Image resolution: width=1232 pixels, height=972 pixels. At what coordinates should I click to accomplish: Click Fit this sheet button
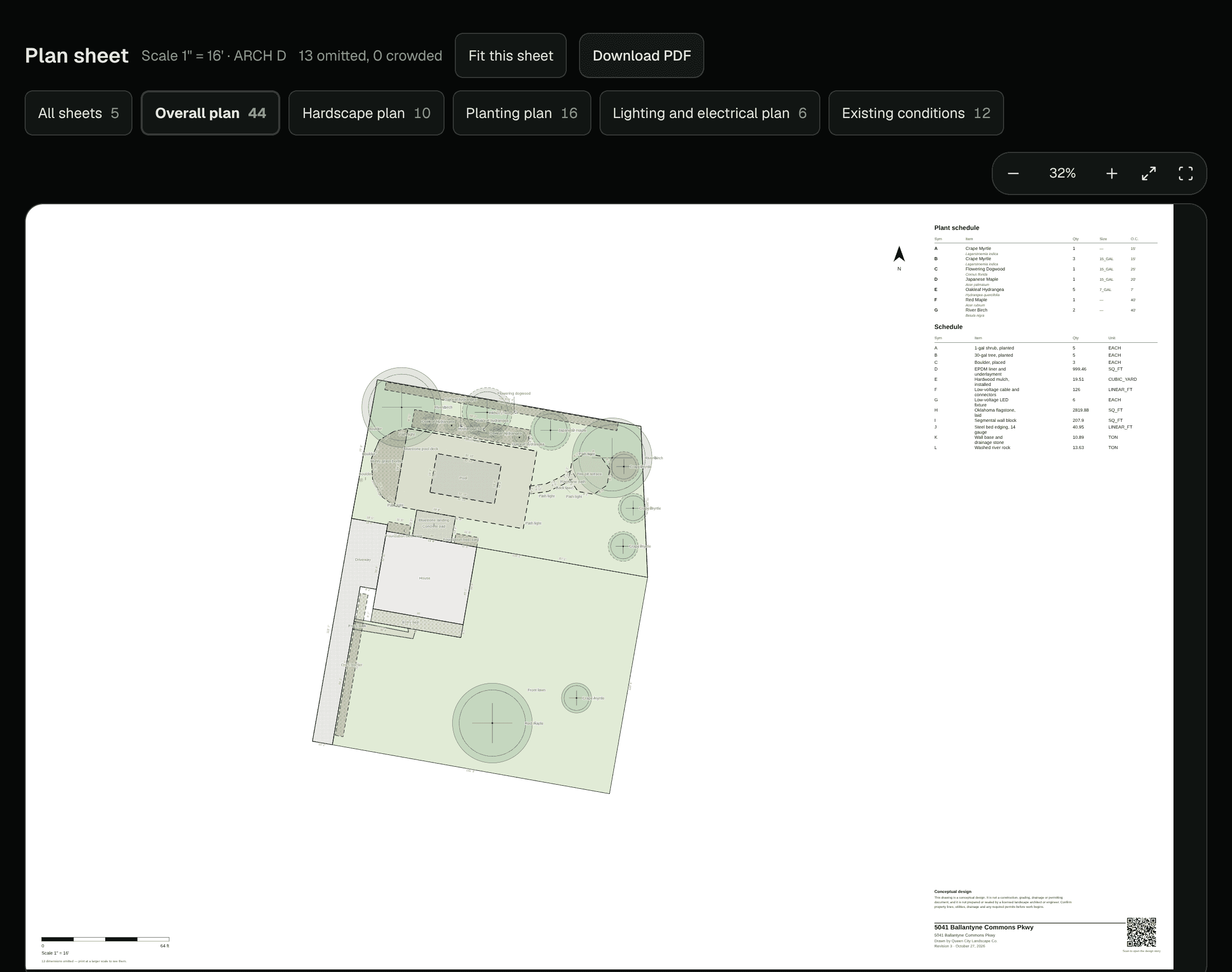coord(511,56)
